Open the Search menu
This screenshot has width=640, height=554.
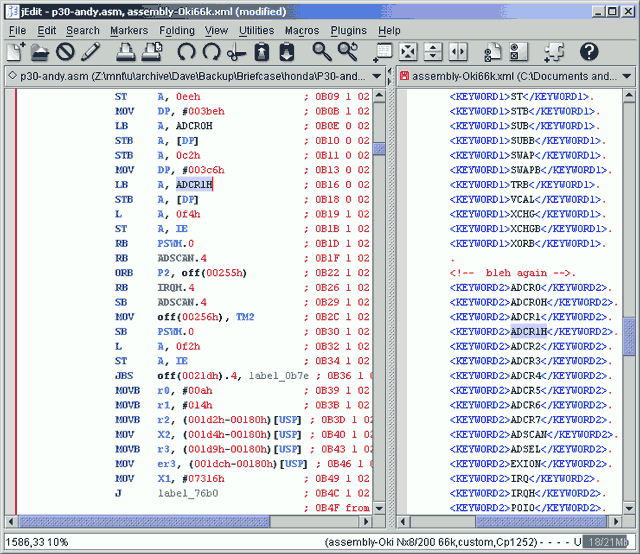point(83,31)
